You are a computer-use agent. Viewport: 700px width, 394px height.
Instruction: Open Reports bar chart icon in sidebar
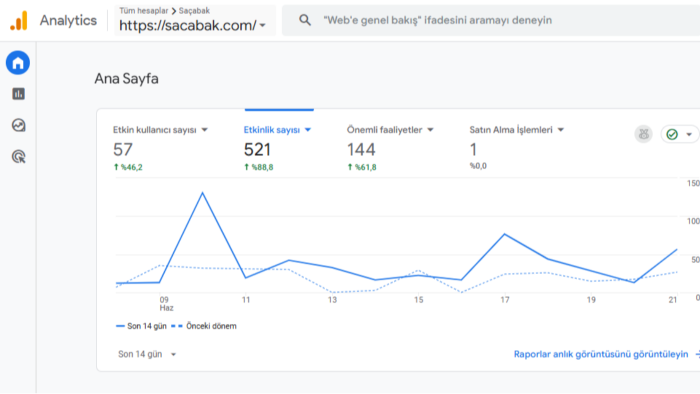[18, 94]
